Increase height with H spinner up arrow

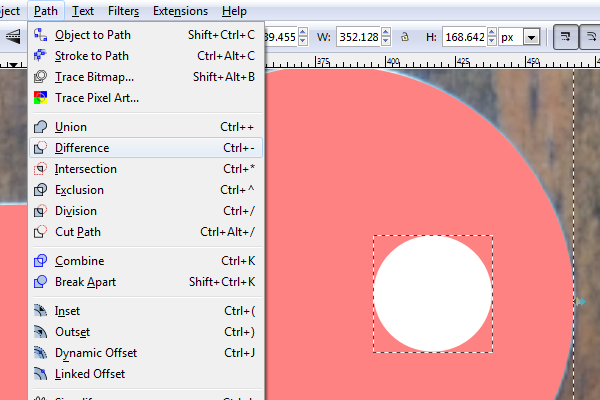click(492, 32)
